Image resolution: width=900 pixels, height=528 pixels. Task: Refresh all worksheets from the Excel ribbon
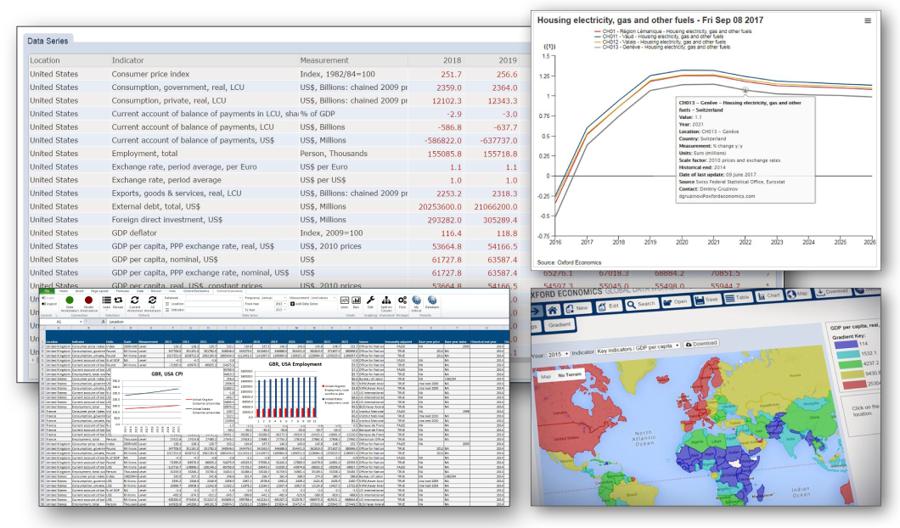point(152,300)
